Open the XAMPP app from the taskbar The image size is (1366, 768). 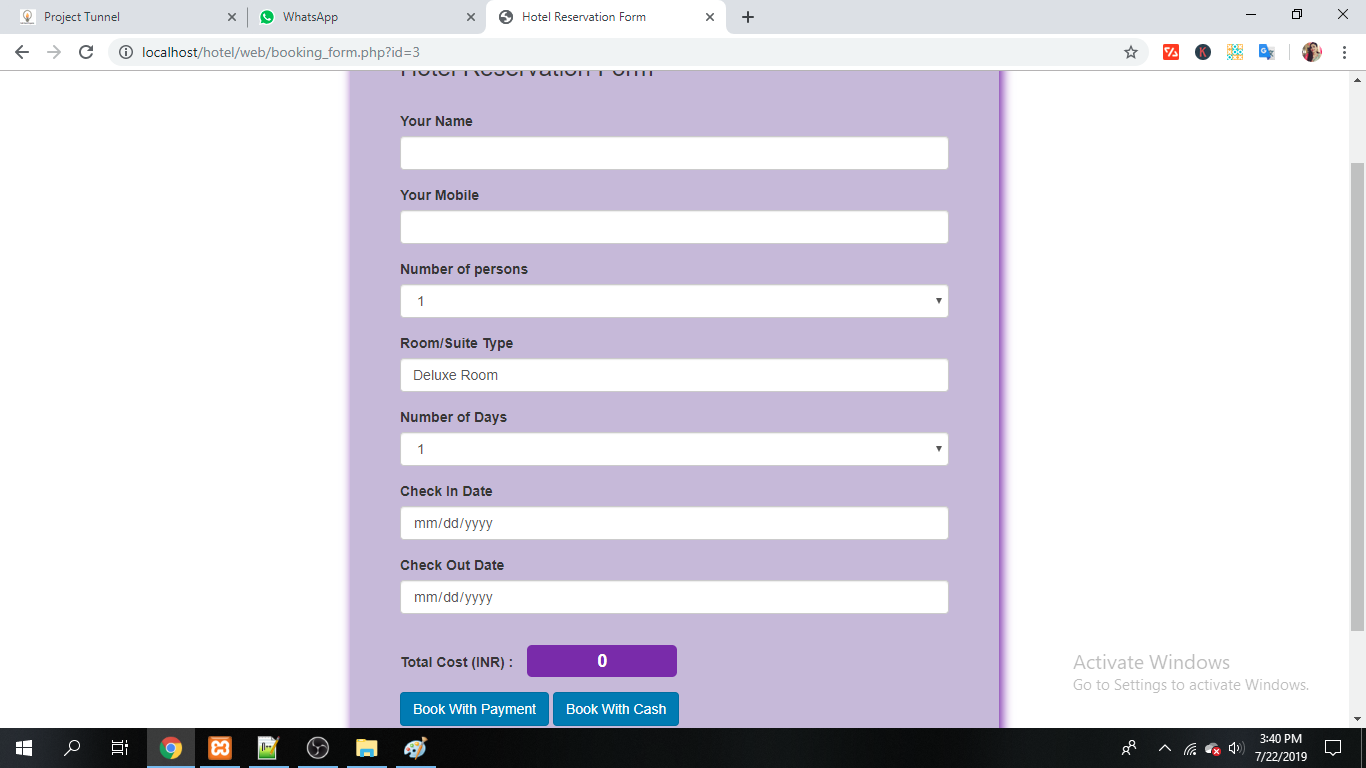[220, 748]
